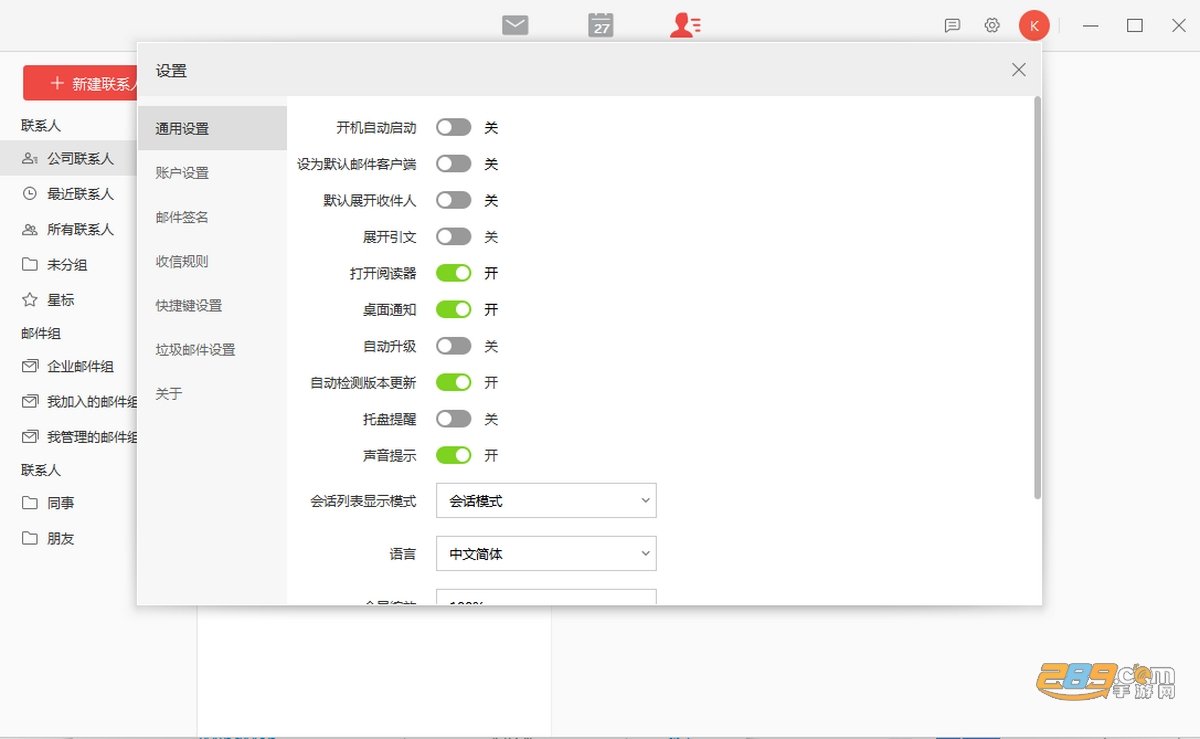This screenshot has height=739, width=1200.
Task: Close the 设置 dialog with the X
Action: pyautogui.click(x=1019, y=70)
